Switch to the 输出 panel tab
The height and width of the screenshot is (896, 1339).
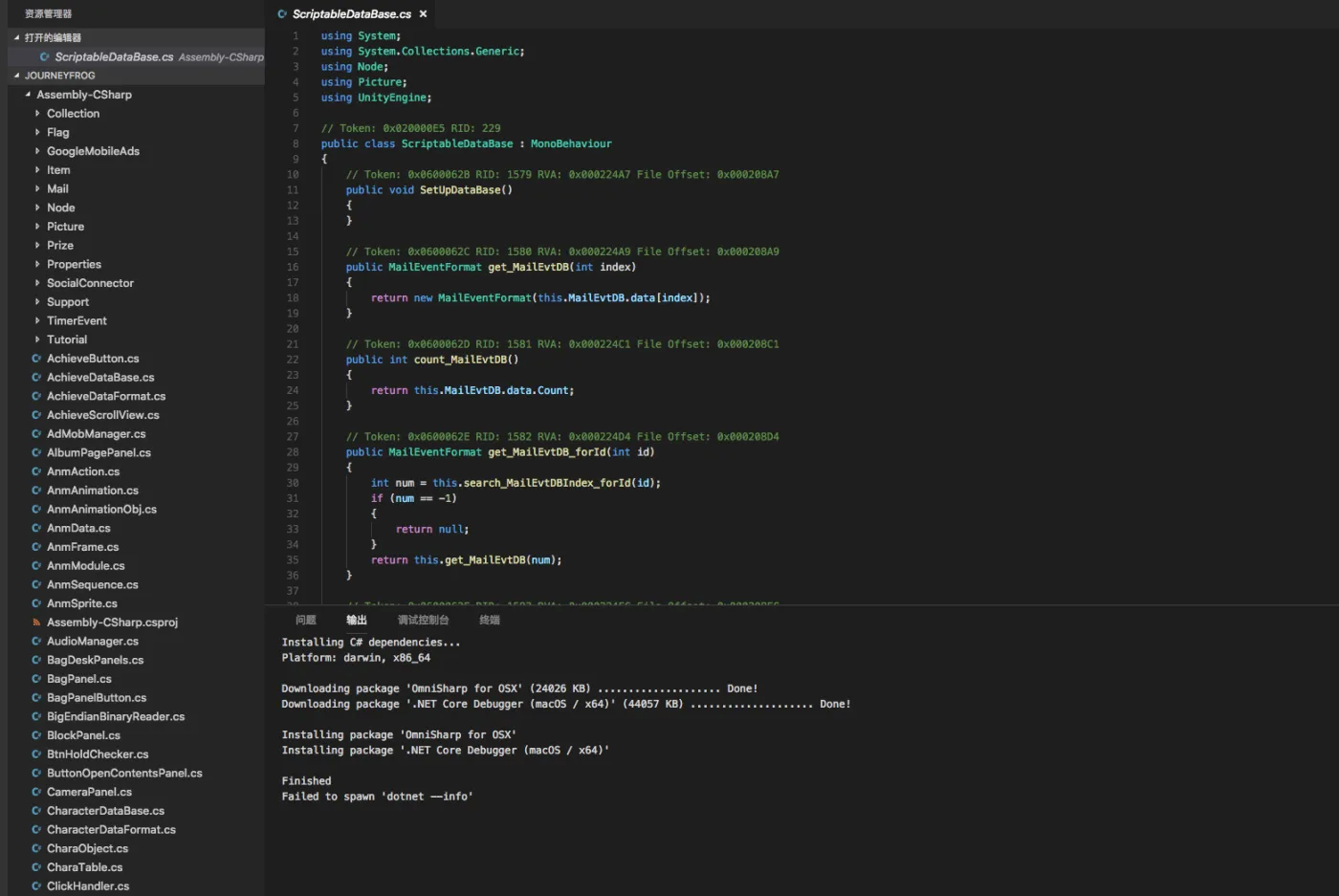click(x=357, y=620)
